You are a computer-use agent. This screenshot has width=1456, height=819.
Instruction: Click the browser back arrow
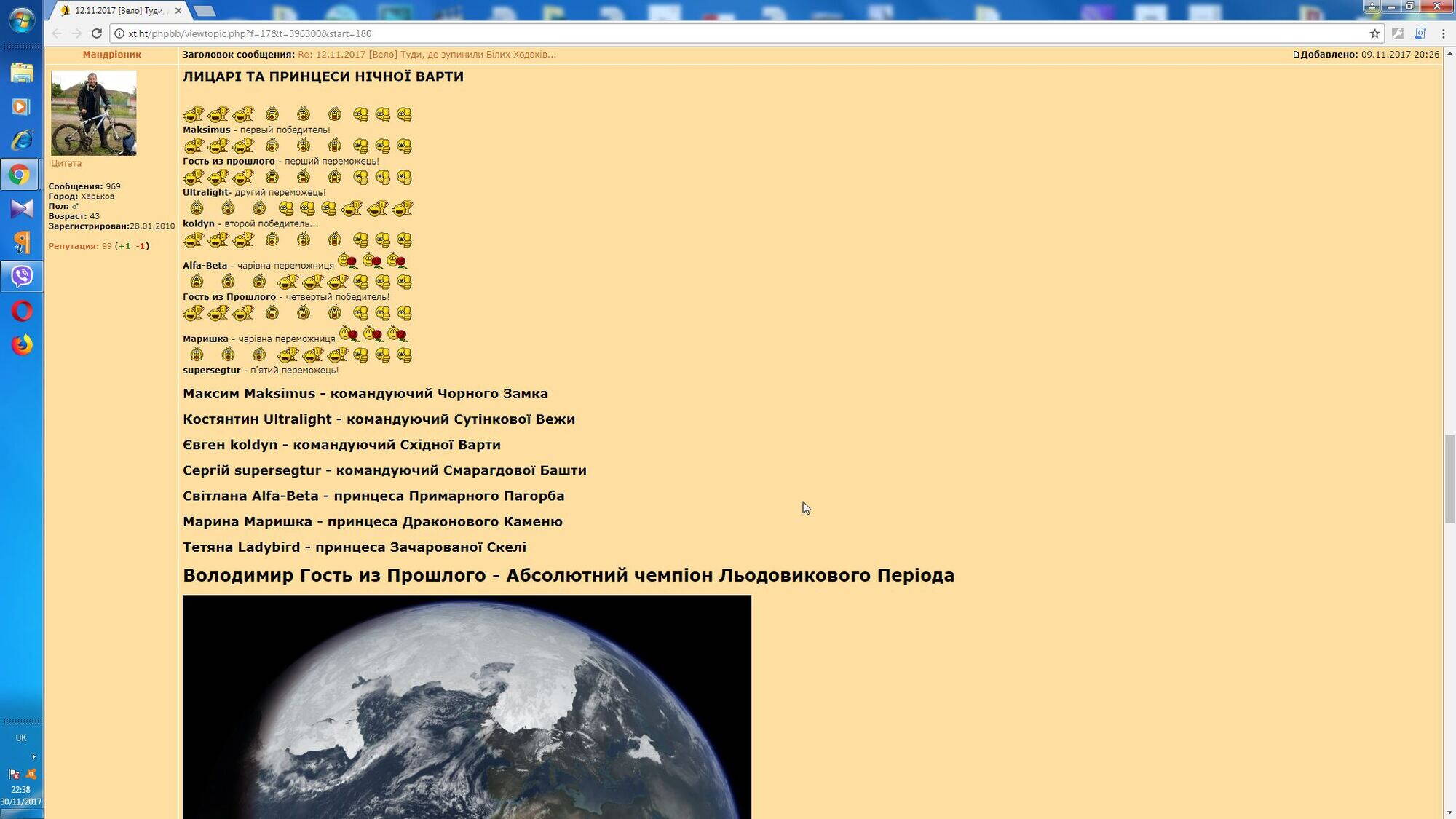coord(57,33)
